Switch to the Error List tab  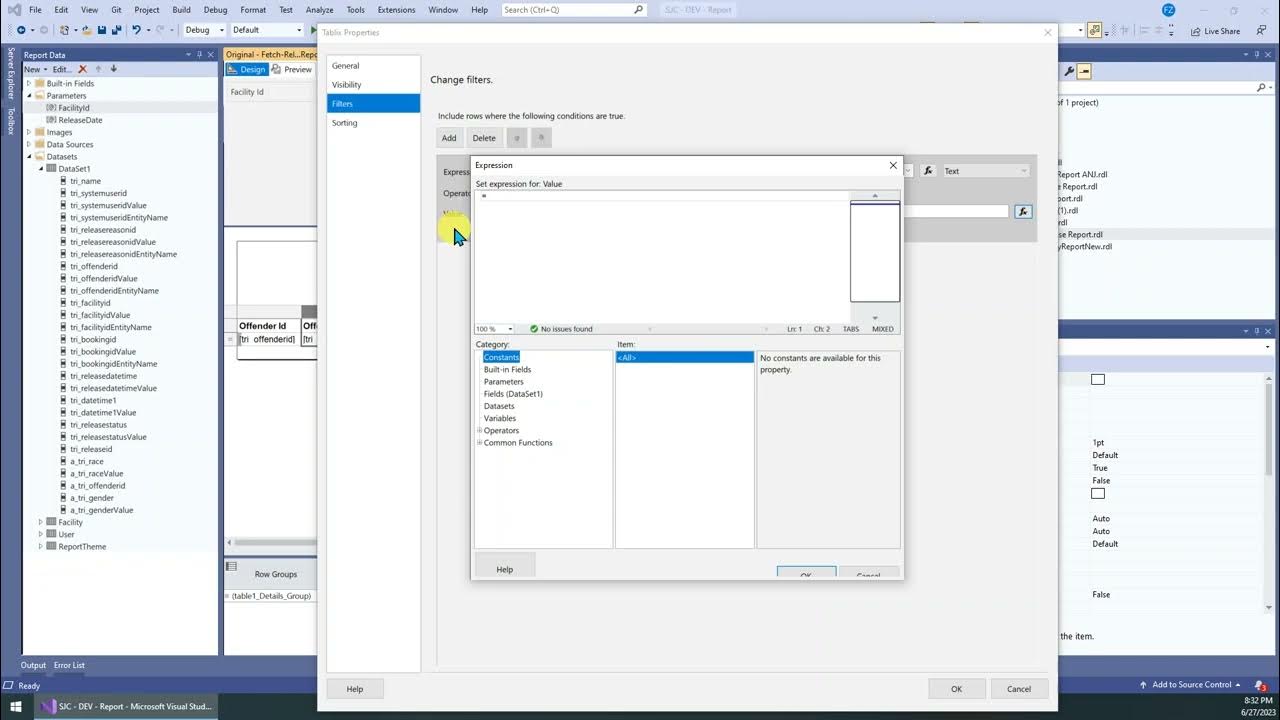(x=69, y=665)
